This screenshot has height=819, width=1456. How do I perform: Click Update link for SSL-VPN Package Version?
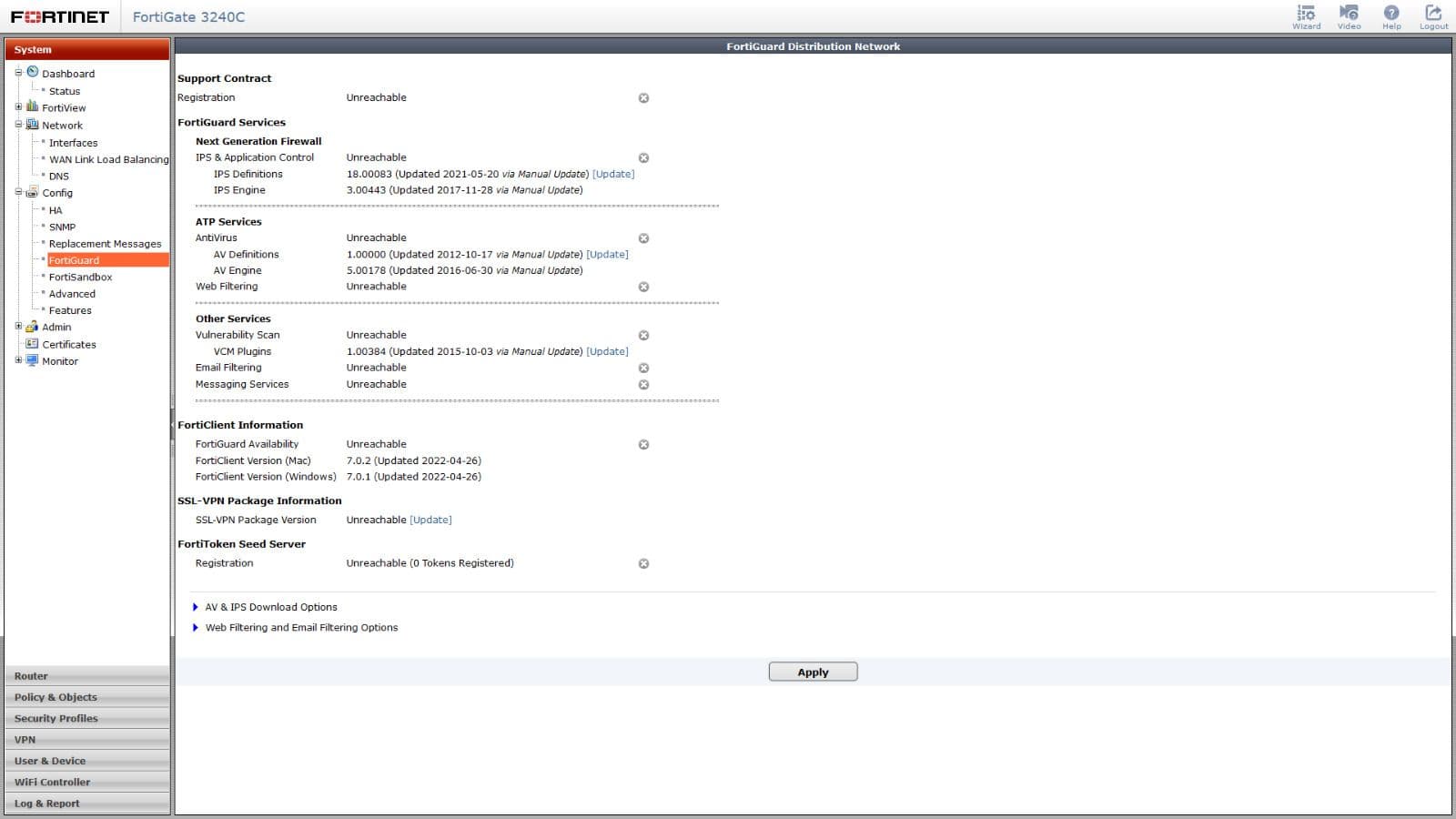pos(430,521)
